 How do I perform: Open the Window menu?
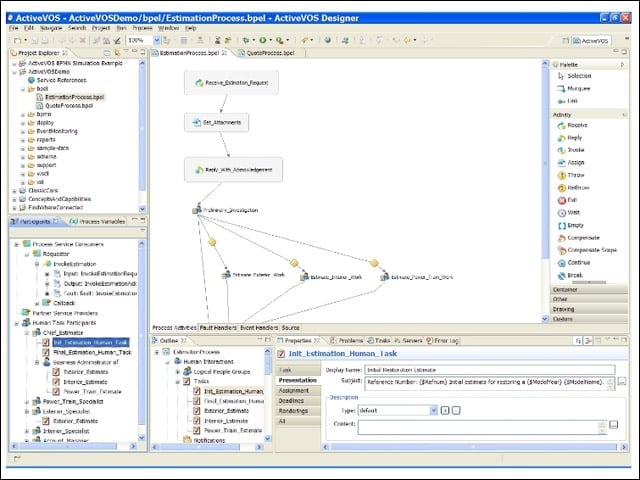[x=169, y=28]
